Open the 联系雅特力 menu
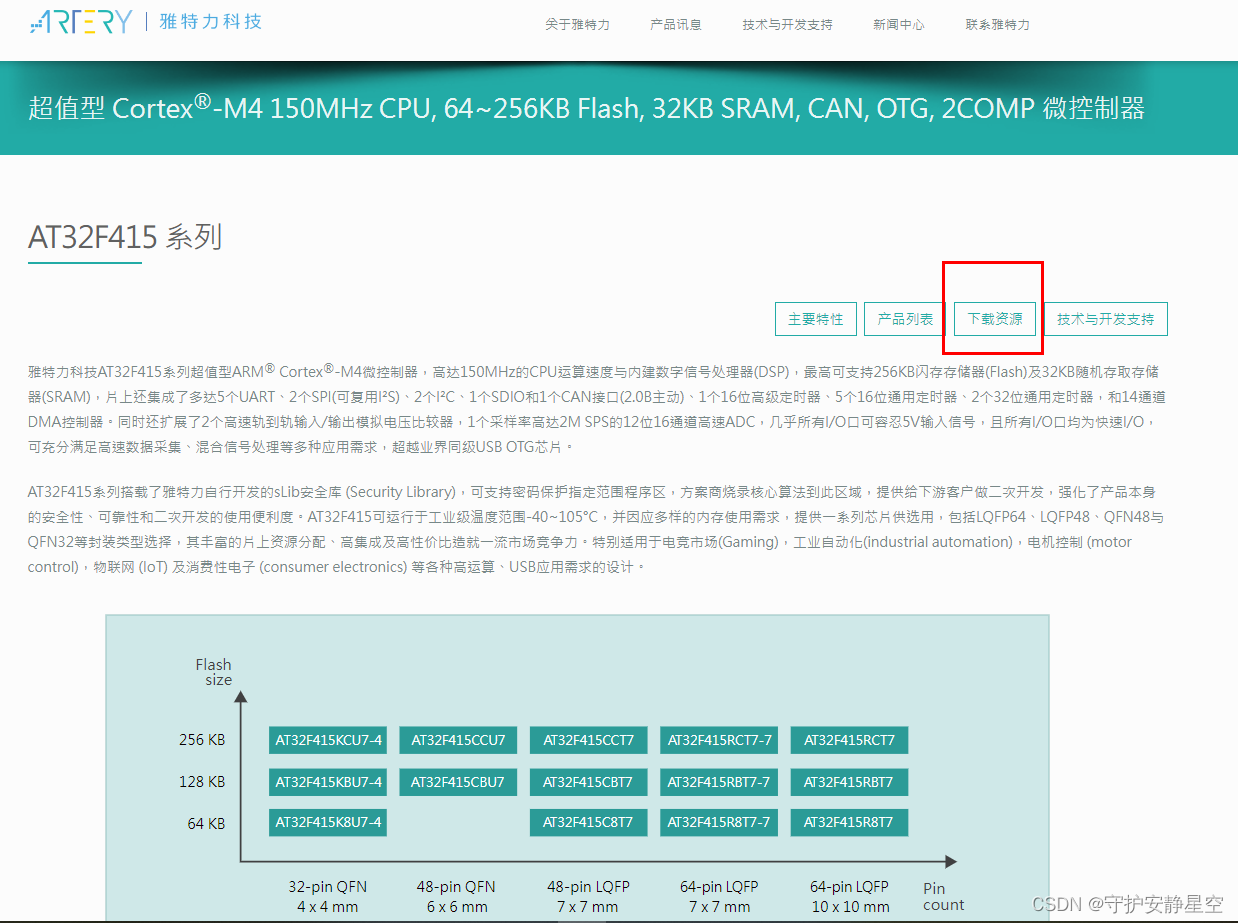This screenshot has height=923, width=1238. tap(997, 25)
